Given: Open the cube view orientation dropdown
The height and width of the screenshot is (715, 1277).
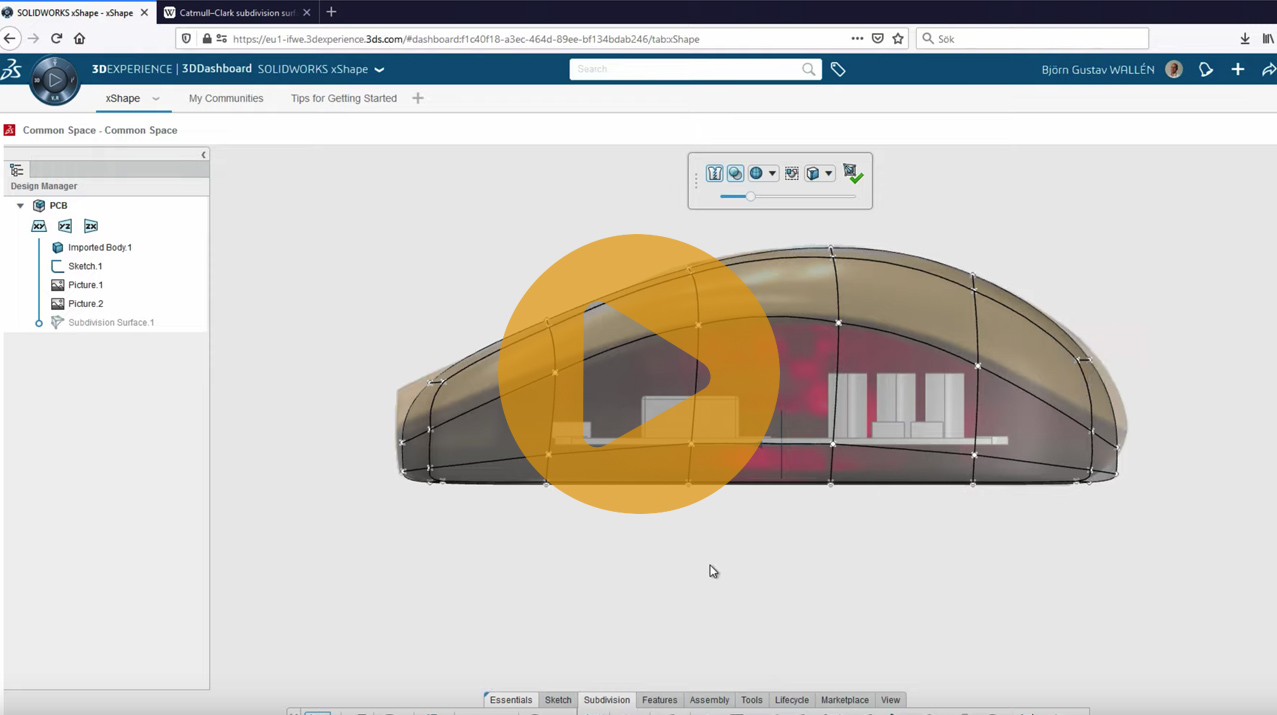Looking at the screenshot, I should [828, 174].
